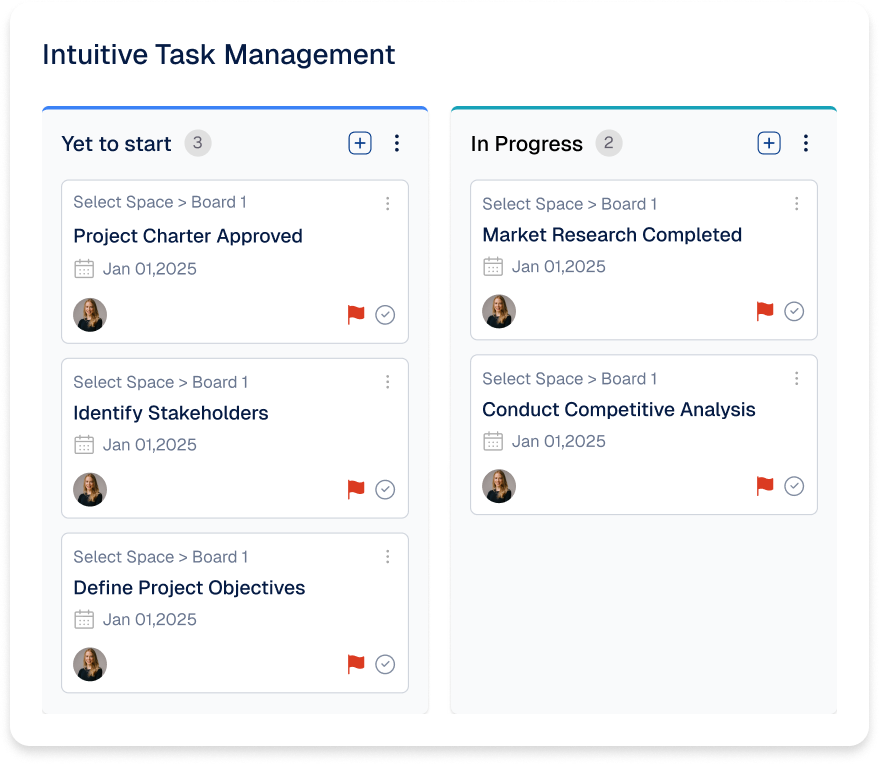Click the red flag on Identify Stakeholders card
This screenshot has height=764, width=880.
355,489
